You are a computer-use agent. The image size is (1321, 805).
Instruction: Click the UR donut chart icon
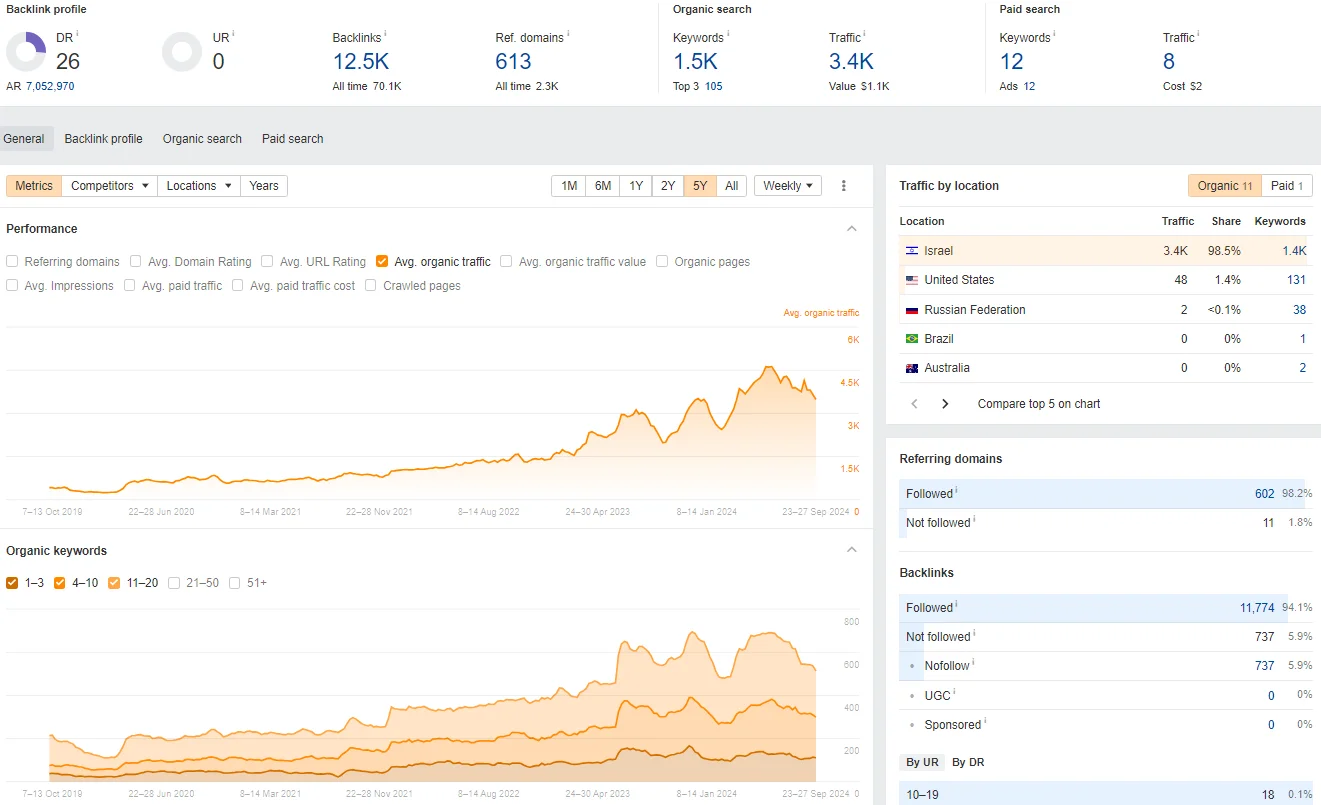pos(182,52)
